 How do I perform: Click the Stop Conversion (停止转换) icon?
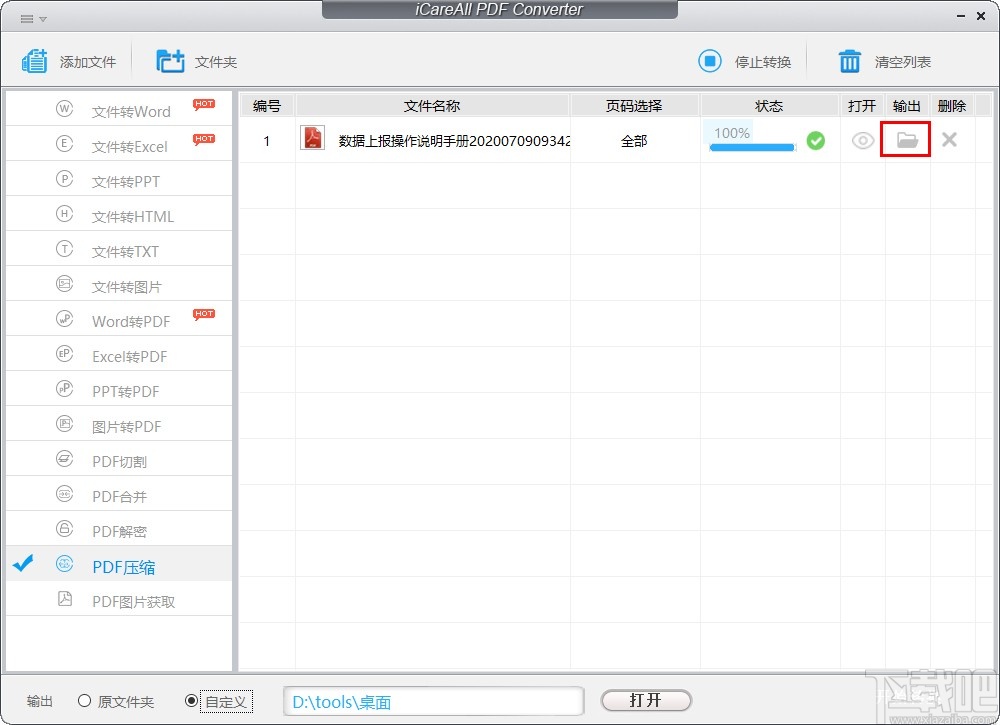(x=709, y=61)
